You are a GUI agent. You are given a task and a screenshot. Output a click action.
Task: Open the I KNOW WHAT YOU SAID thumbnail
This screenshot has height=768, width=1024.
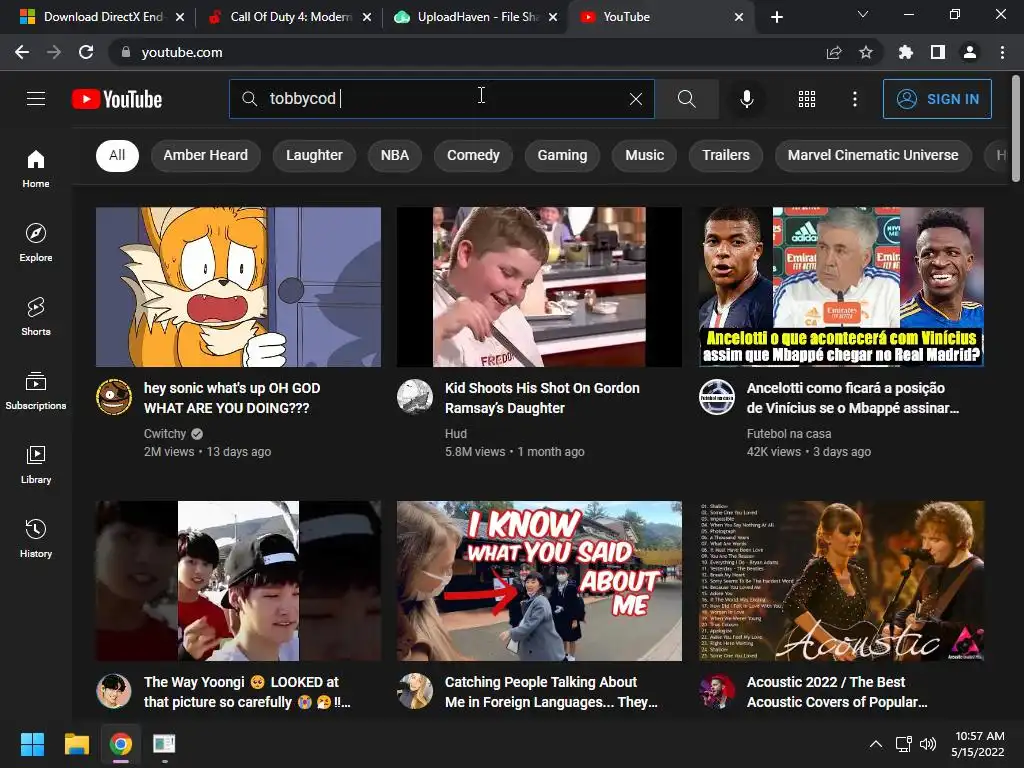point(539,581)
